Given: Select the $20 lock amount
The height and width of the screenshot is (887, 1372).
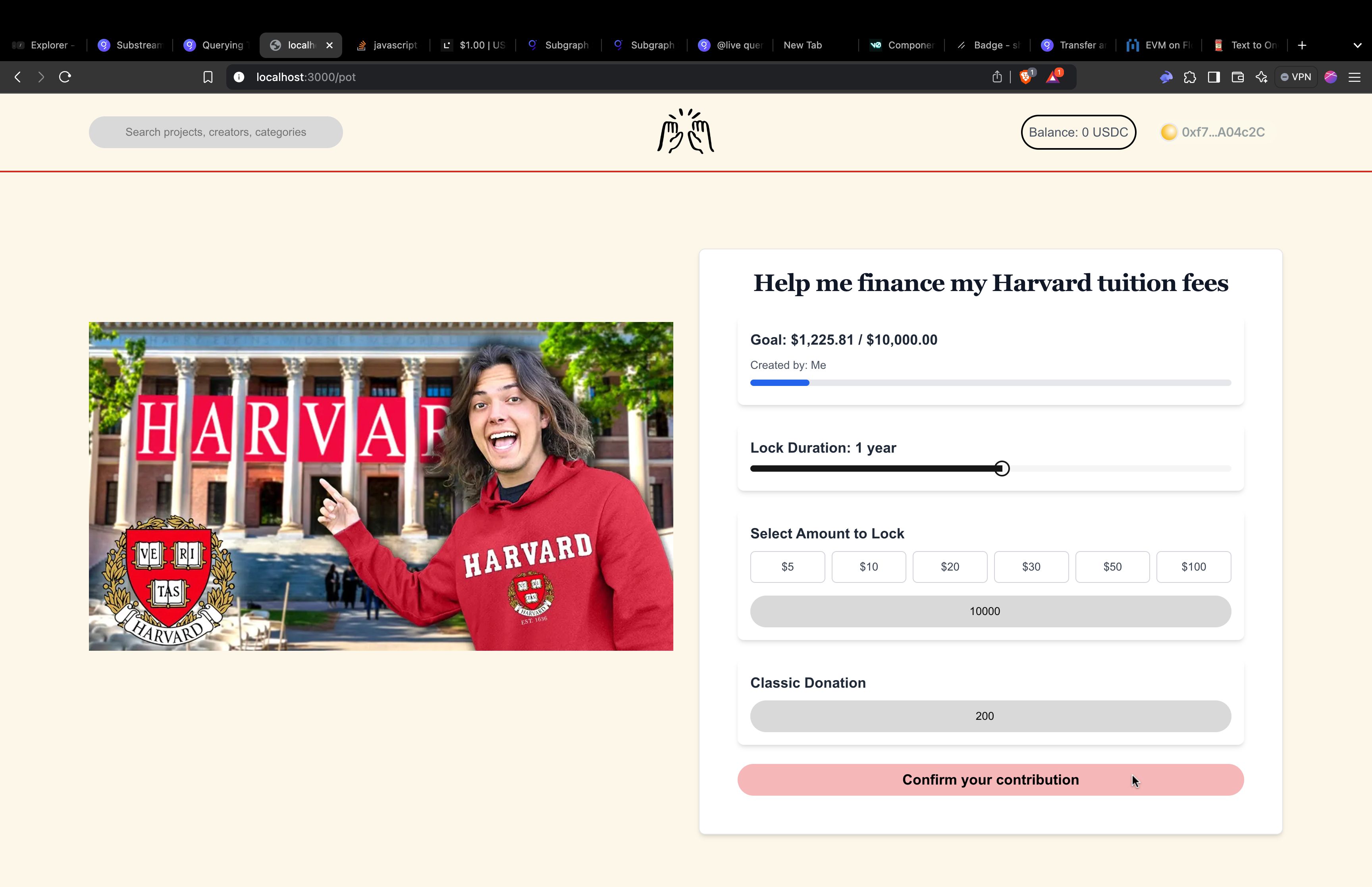Looking at the screenshot, I should 950,567.
